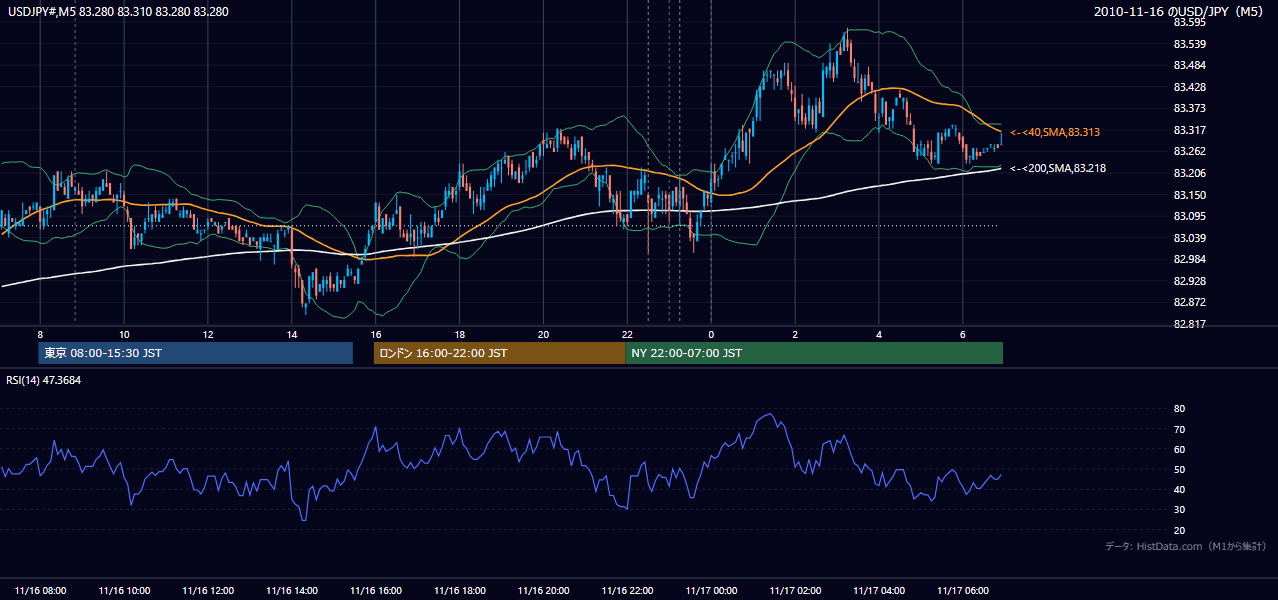
Task: Select the London 16:00-22:00 JST session bar
Action: coord(499,353)
